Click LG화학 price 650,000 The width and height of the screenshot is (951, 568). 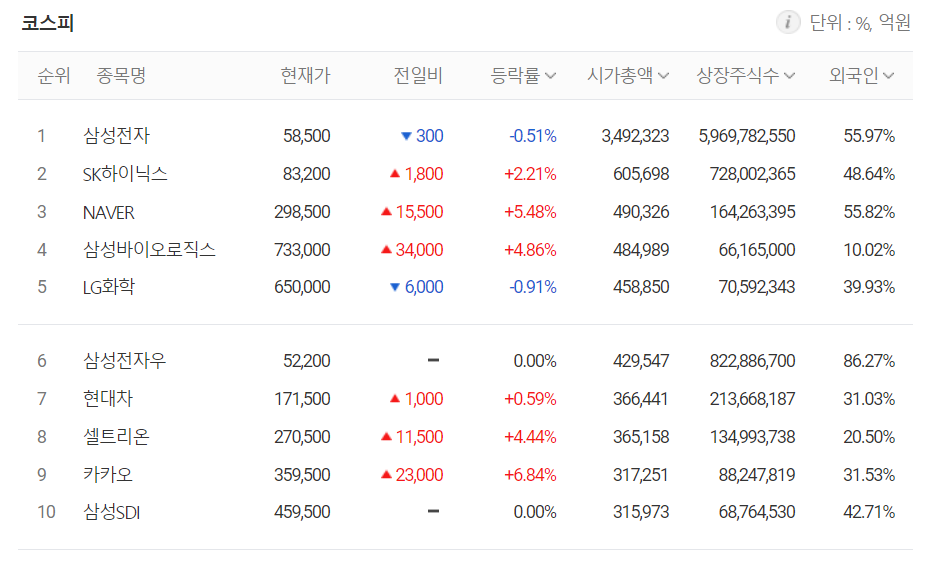click(x=302, y=287)
